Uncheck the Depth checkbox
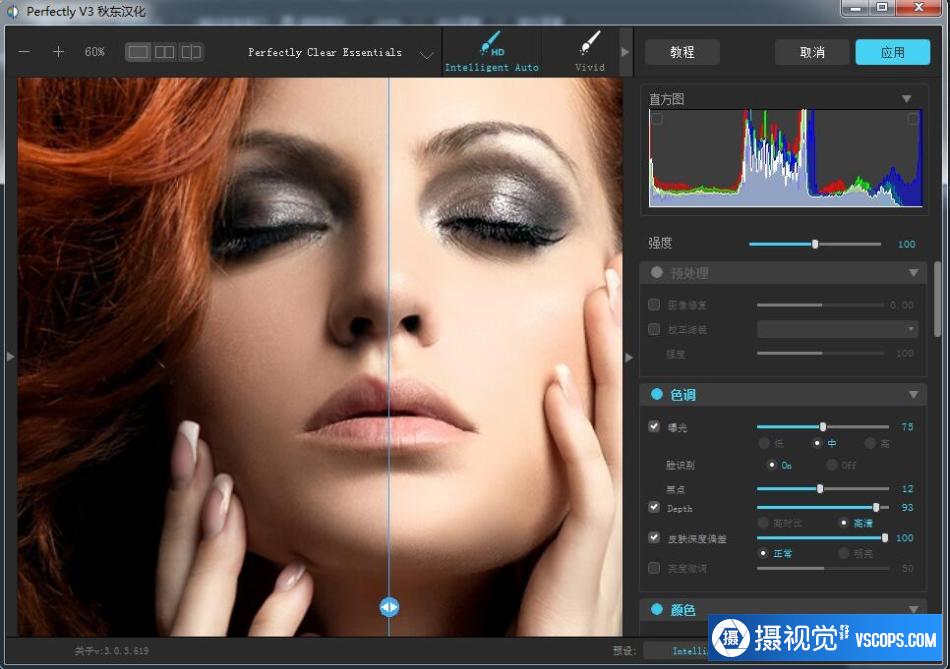This screenshot has height=669, width=950. (654, 507)
